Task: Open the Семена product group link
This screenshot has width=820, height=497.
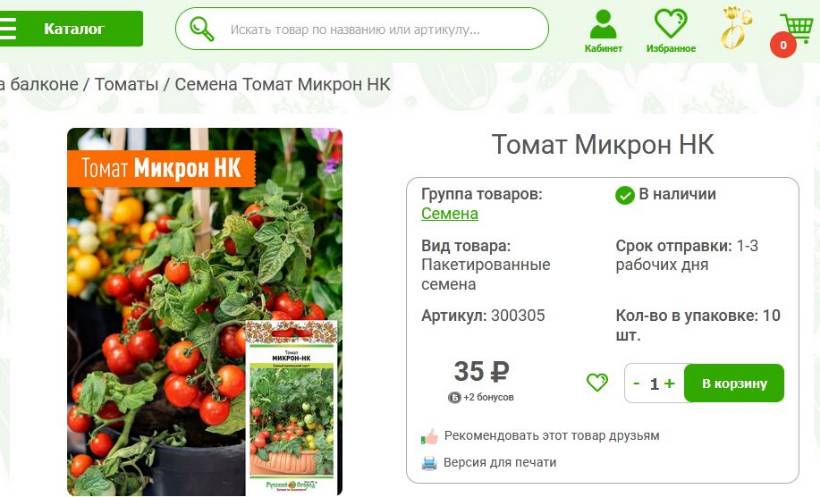Action: [450, 213]
